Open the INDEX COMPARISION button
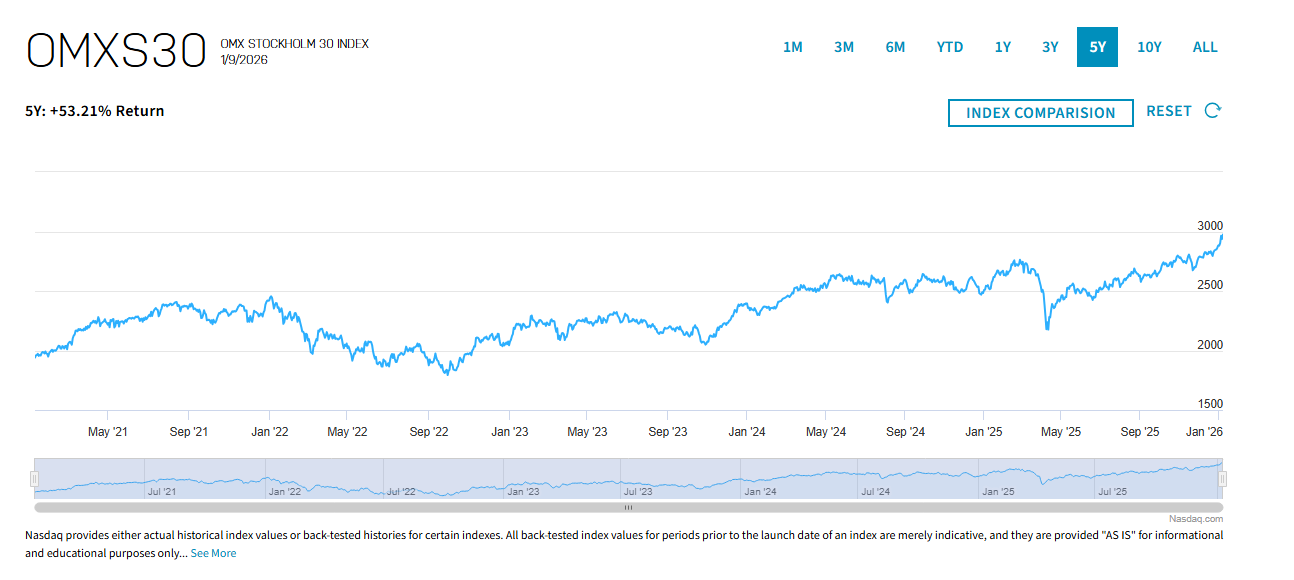Viewport: 1294px width, 580px height. 1040,113
